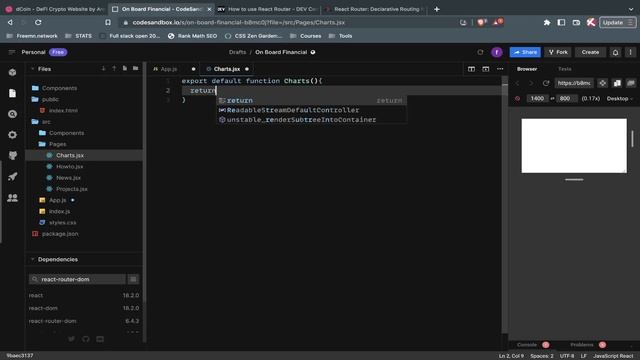
Task: Open the CodeSandbox explorer cube icon
Action: point(12,73)
